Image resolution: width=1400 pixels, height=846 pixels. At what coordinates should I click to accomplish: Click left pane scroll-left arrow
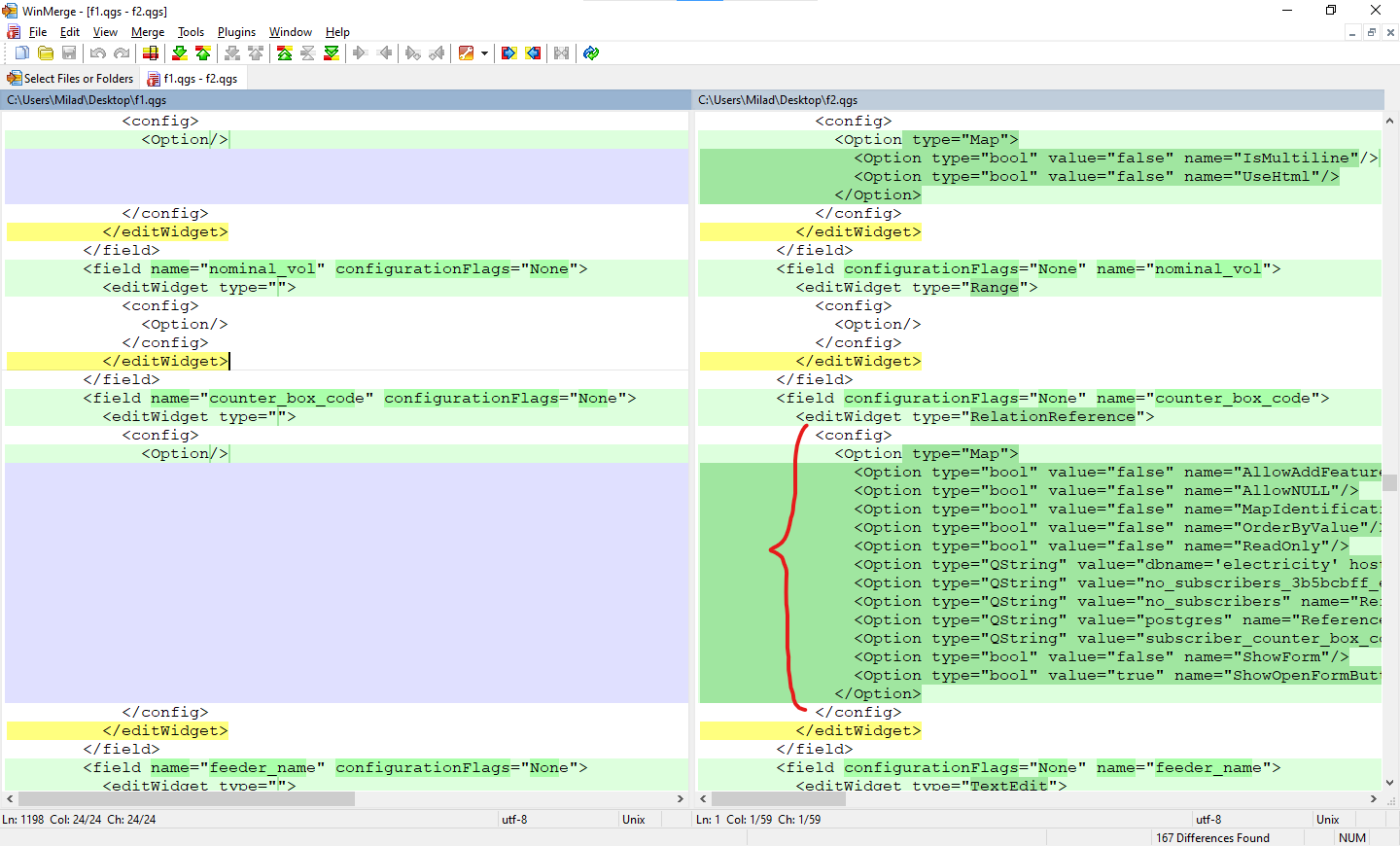[x=10, y=798]
